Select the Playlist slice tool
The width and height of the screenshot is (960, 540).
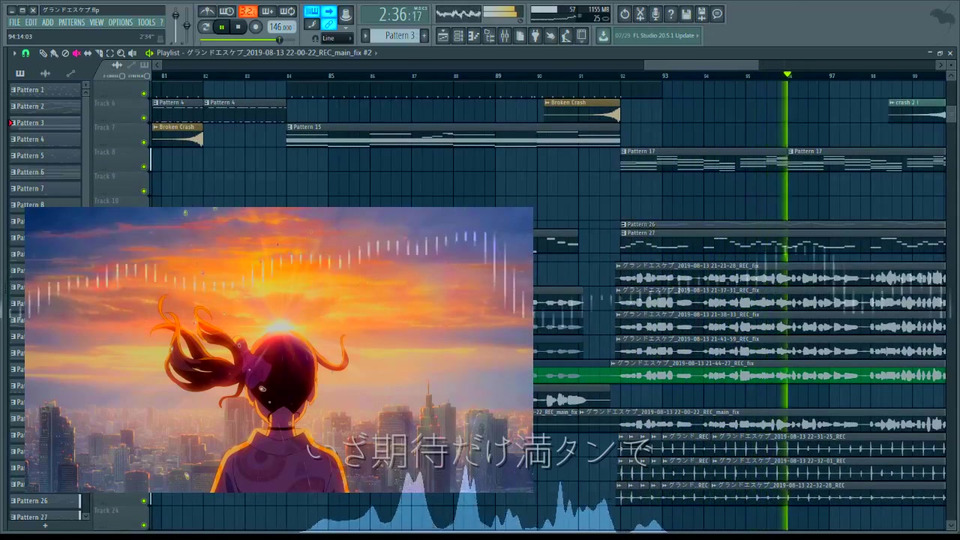[99, 53]
